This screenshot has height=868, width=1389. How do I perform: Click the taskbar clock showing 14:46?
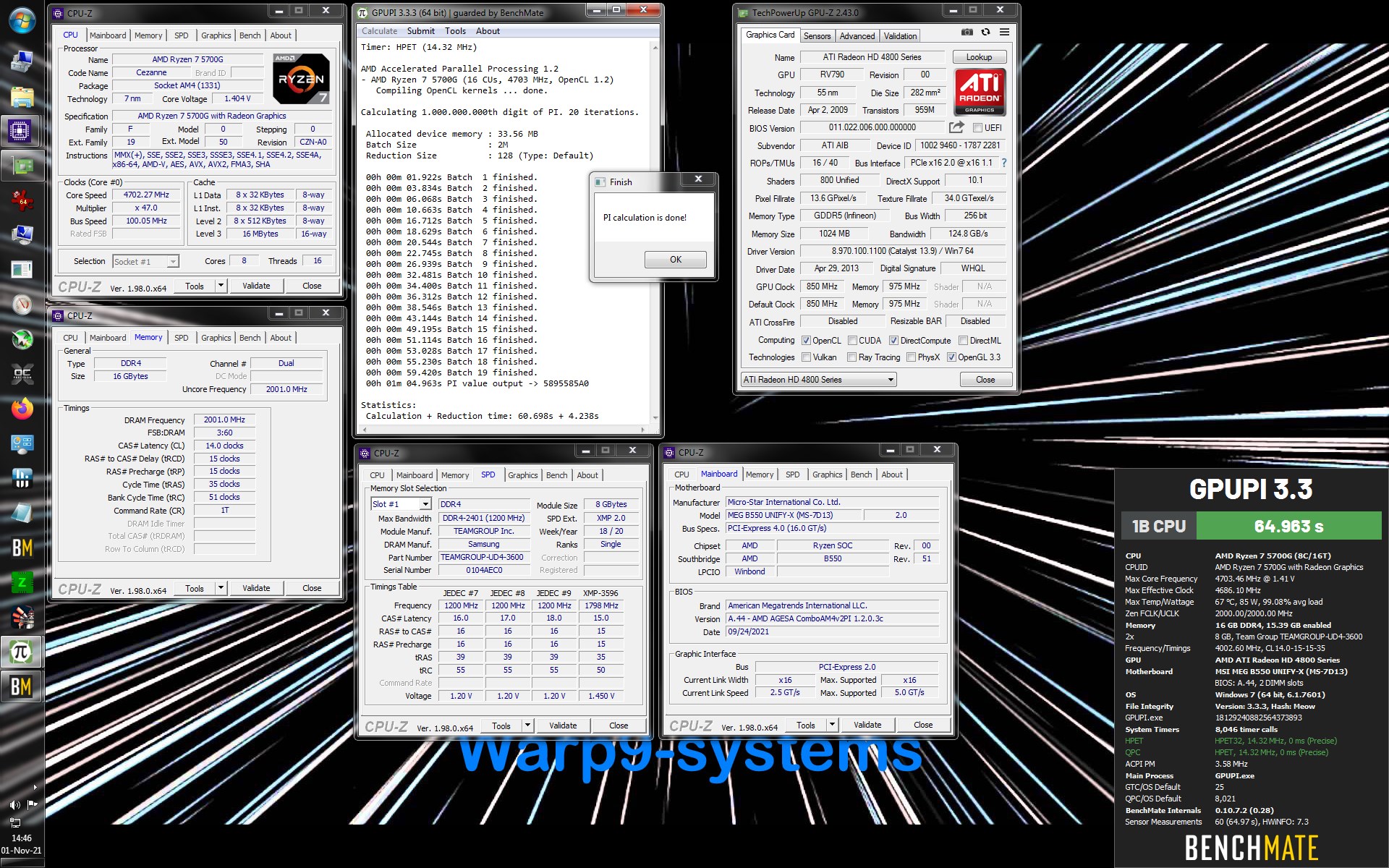pos(22,838)
